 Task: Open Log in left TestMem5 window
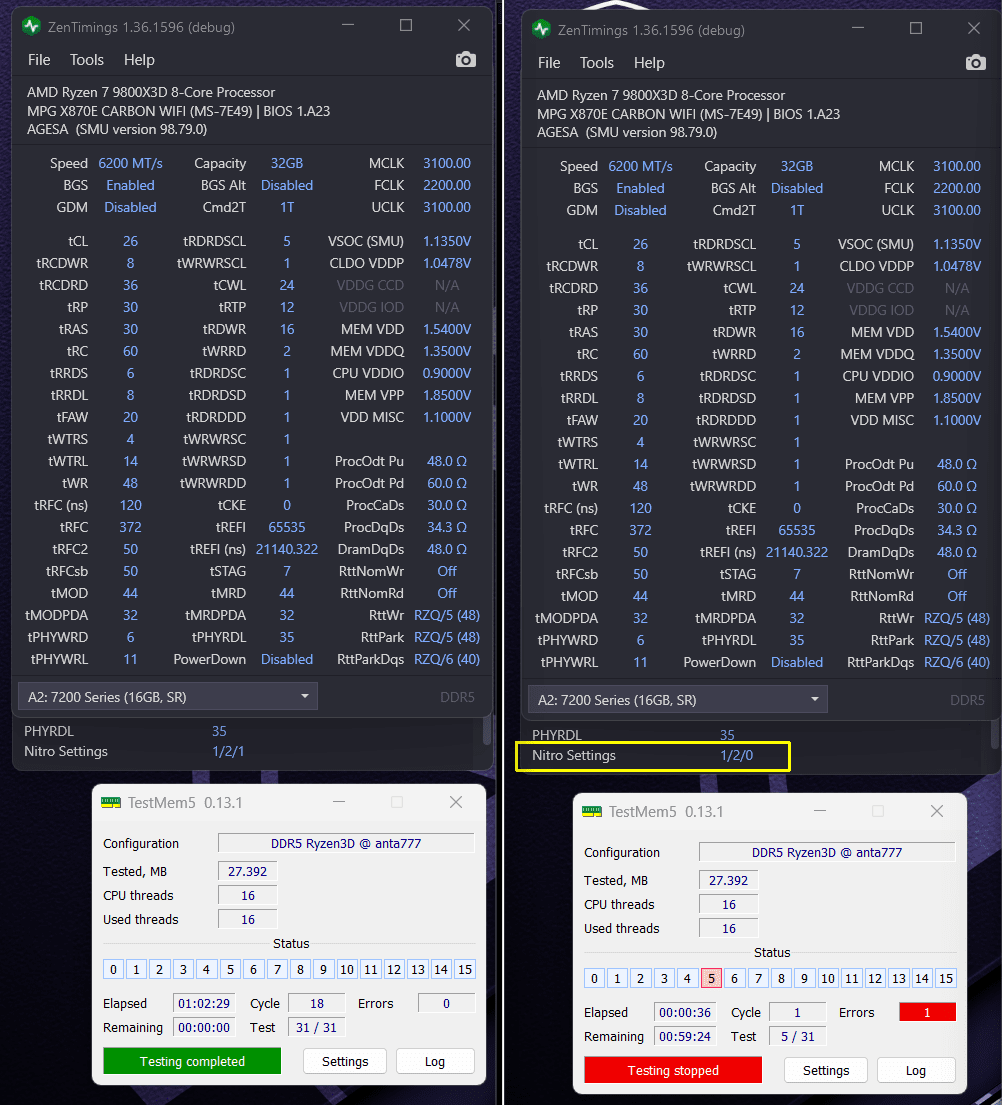(435, 1061)
